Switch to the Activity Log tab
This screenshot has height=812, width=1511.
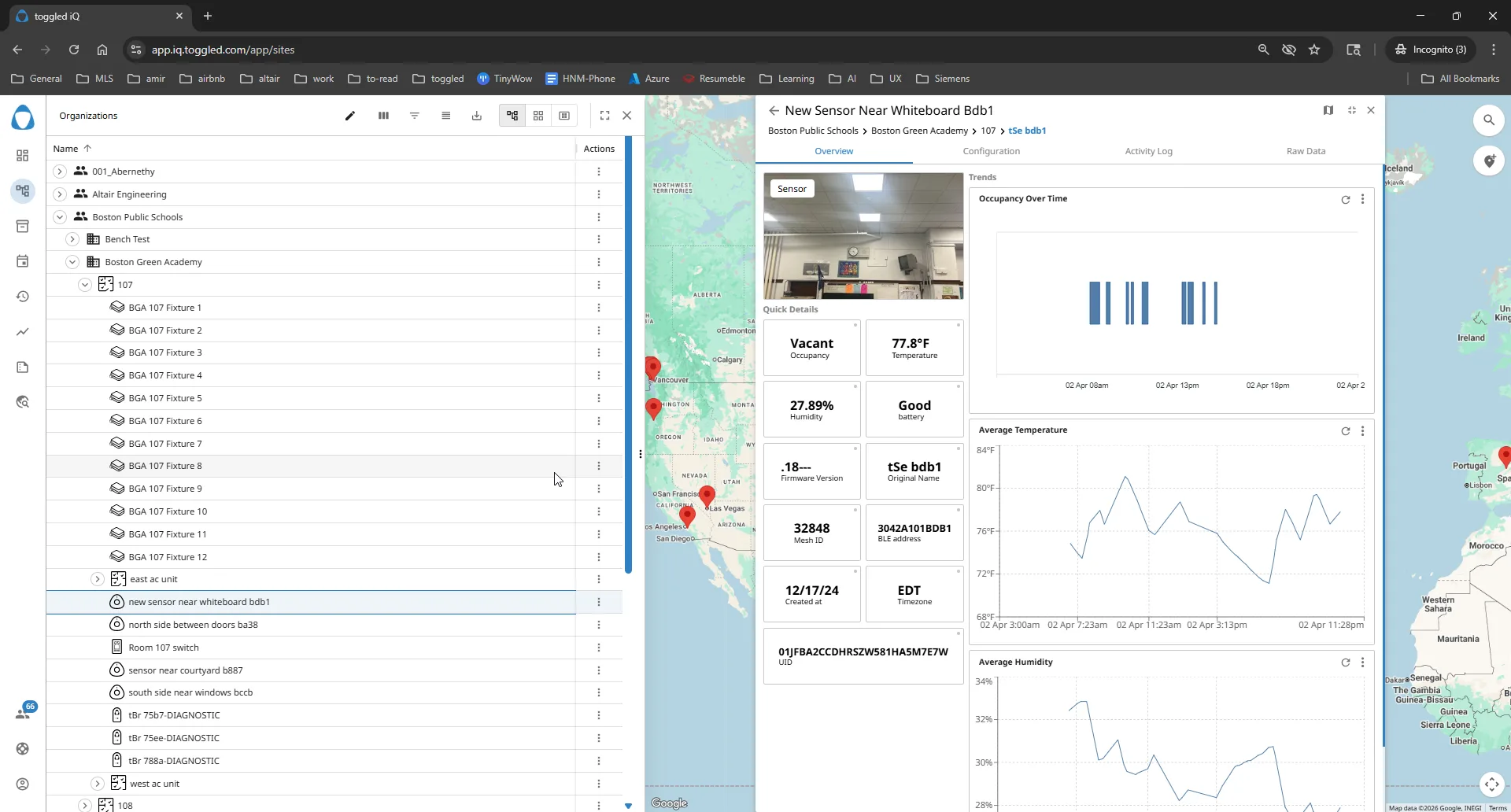coord(1148,151)
